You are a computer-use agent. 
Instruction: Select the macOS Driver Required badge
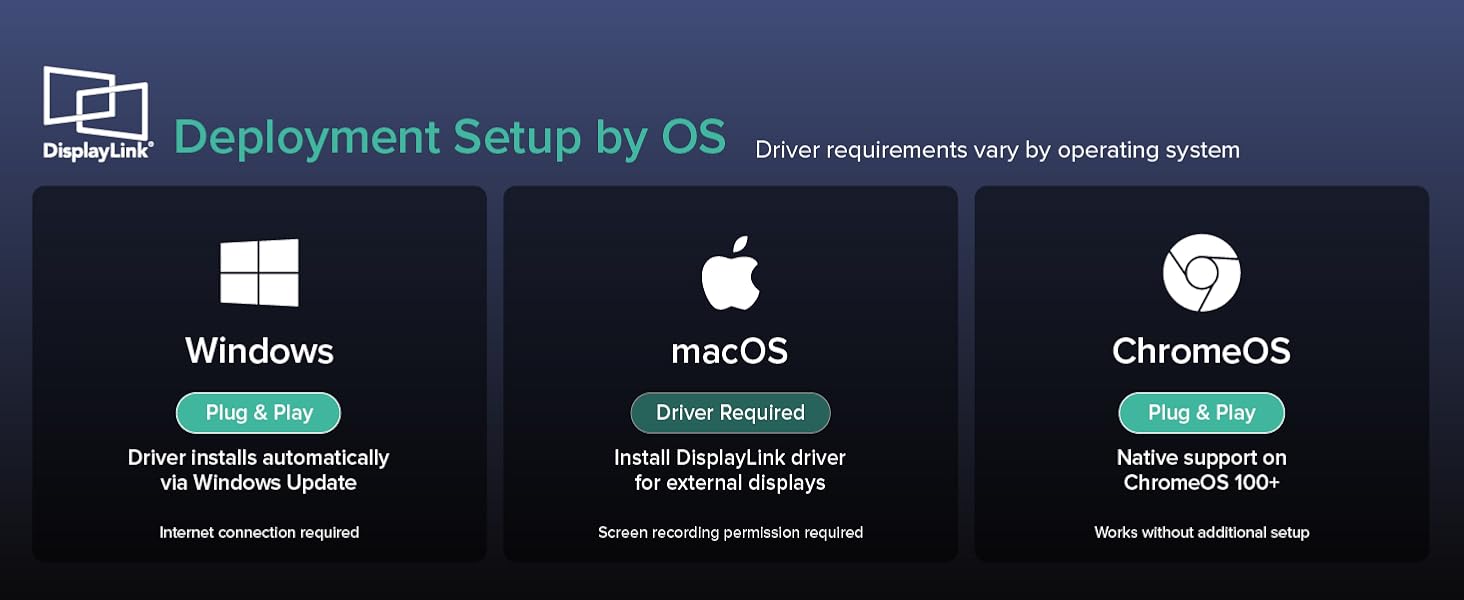(x=730, y=413)
